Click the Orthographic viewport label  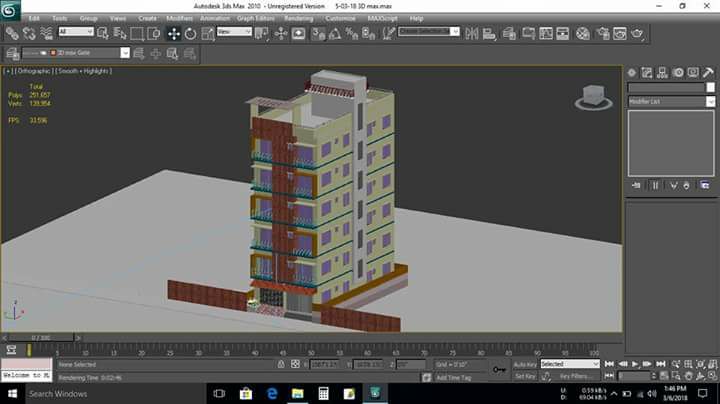click(34, 71)
